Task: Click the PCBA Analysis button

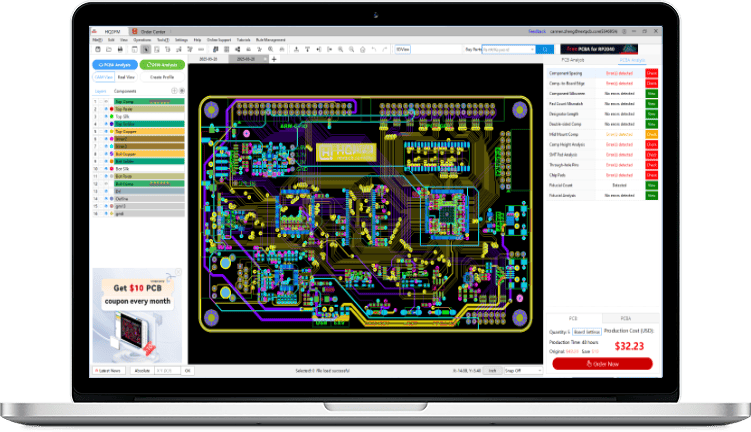Action: 112,63
